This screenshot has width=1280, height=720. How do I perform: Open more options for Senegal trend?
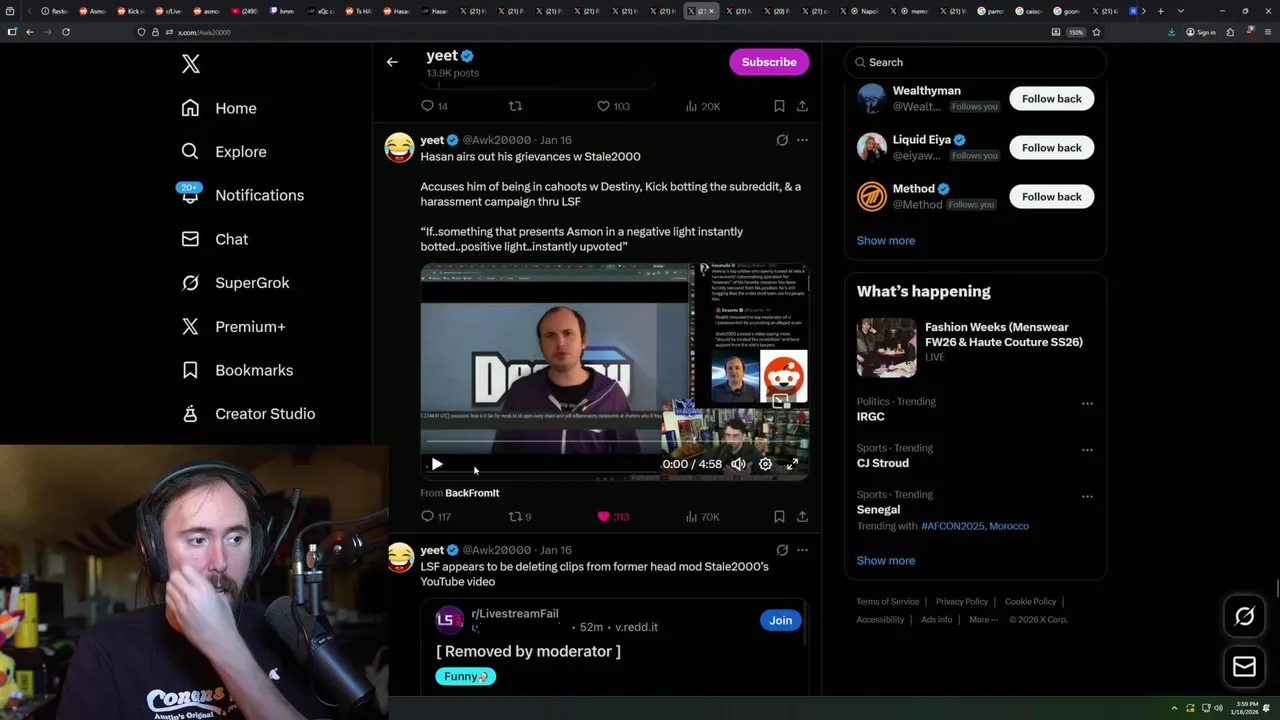click(x=1087, y=496)
